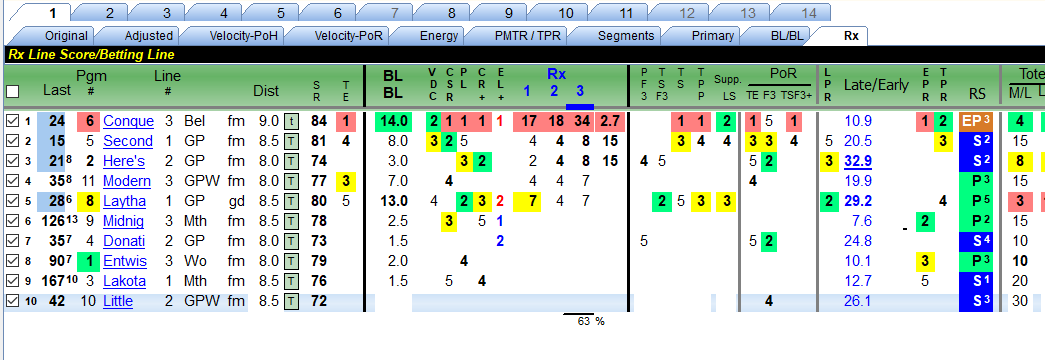Uncheck row 1 checkbox for Conque
The height and width of the screenshot is (360, 1045).
pos(12,121)
